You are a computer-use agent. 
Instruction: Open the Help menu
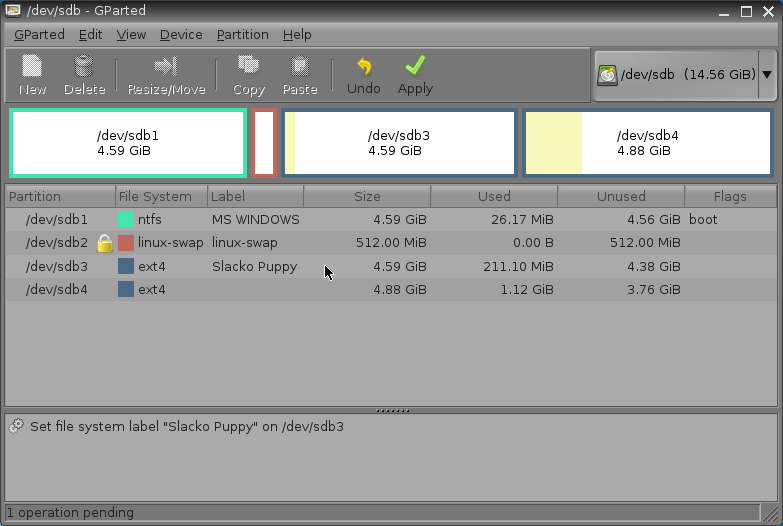[297, 34]
